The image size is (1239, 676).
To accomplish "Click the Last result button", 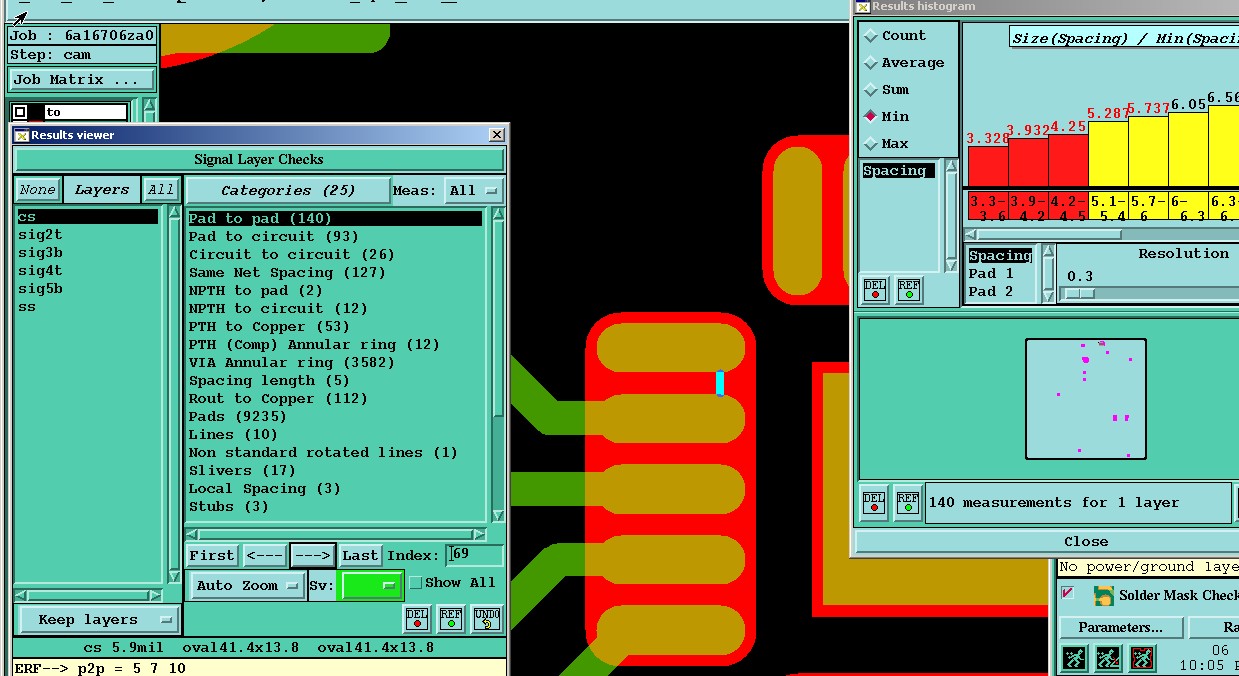I will pyautogui.click(x=360, y=555).
